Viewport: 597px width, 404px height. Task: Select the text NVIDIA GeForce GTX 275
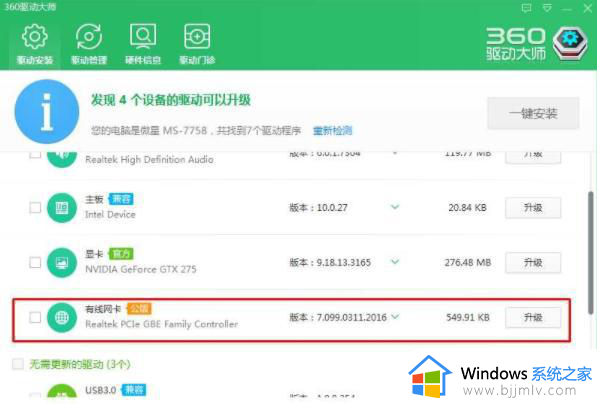pyautogui.click(x=141, y=269)
